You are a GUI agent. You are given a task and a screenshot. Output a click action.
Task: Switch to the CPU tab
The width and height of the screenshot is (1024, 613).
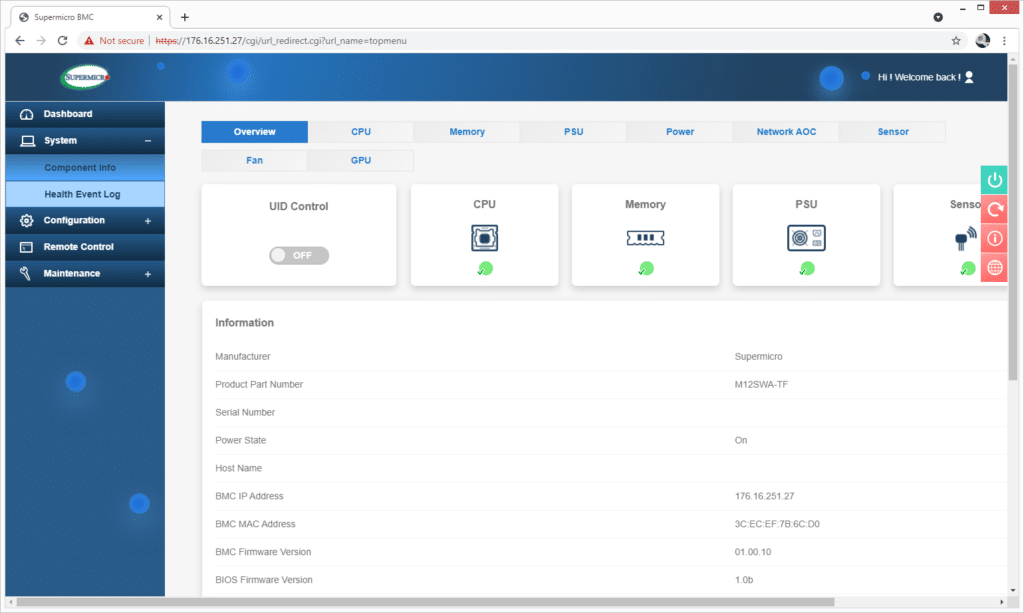click(360, 132)
